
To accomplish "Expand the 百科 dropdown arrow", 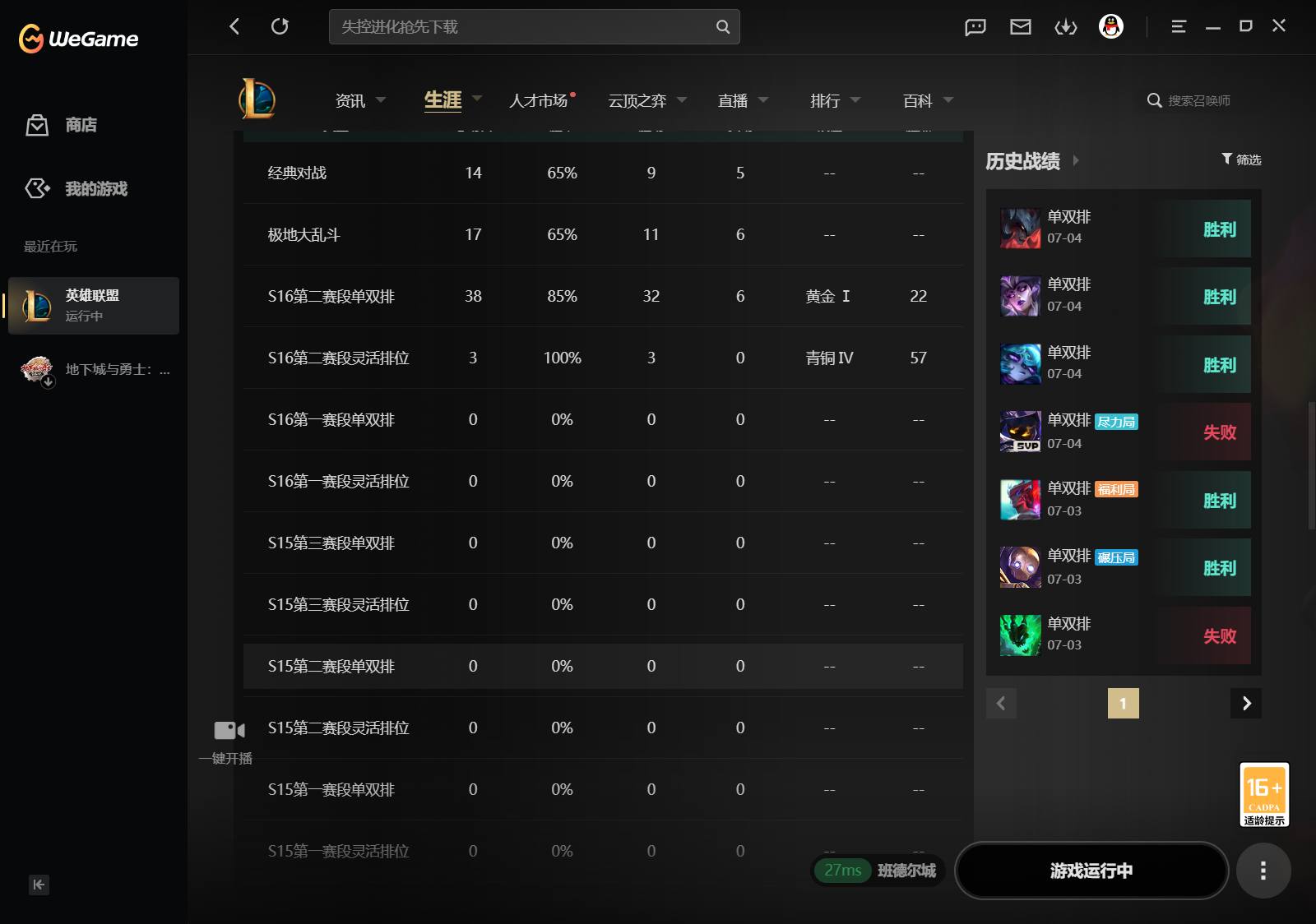I will [948, 99].
